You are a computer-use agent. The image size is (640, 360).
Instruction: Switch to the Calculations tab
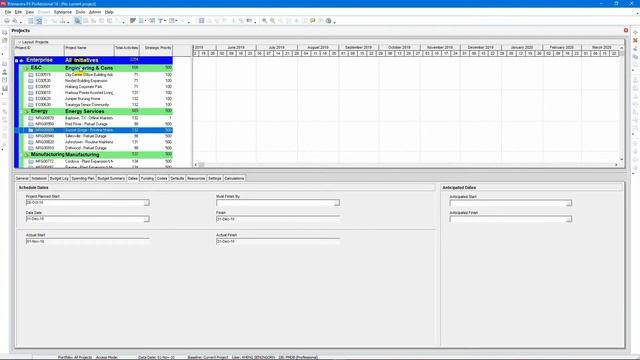(234, 178)
